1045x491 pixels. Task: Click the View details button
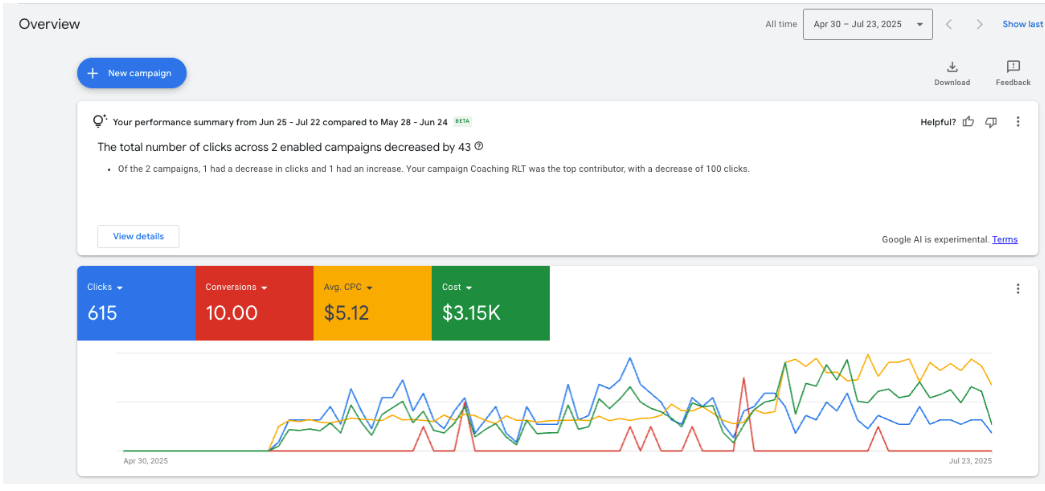[x=138, y=236]
